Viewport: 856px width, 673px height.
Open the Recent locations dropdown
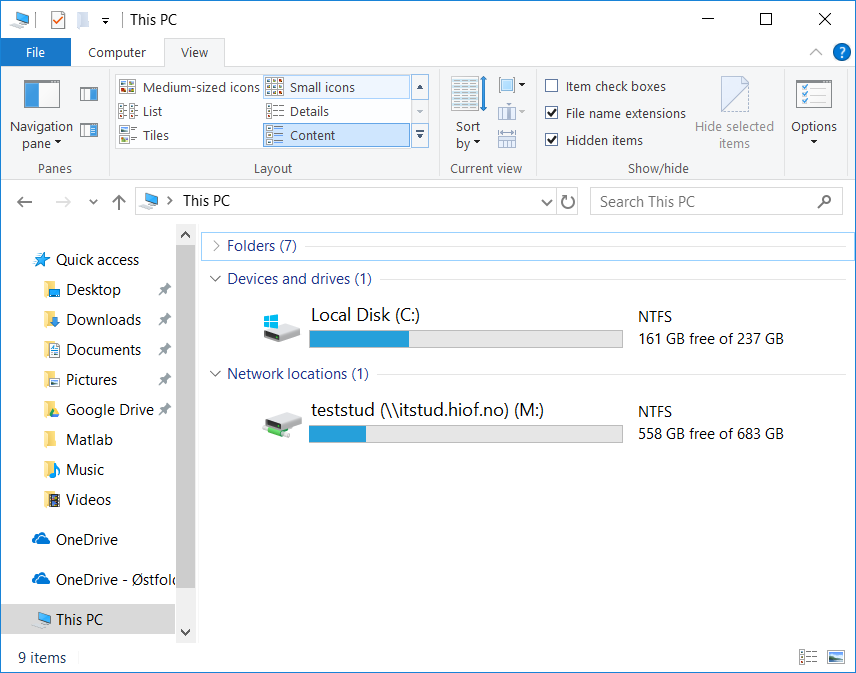tap(93, 202)
